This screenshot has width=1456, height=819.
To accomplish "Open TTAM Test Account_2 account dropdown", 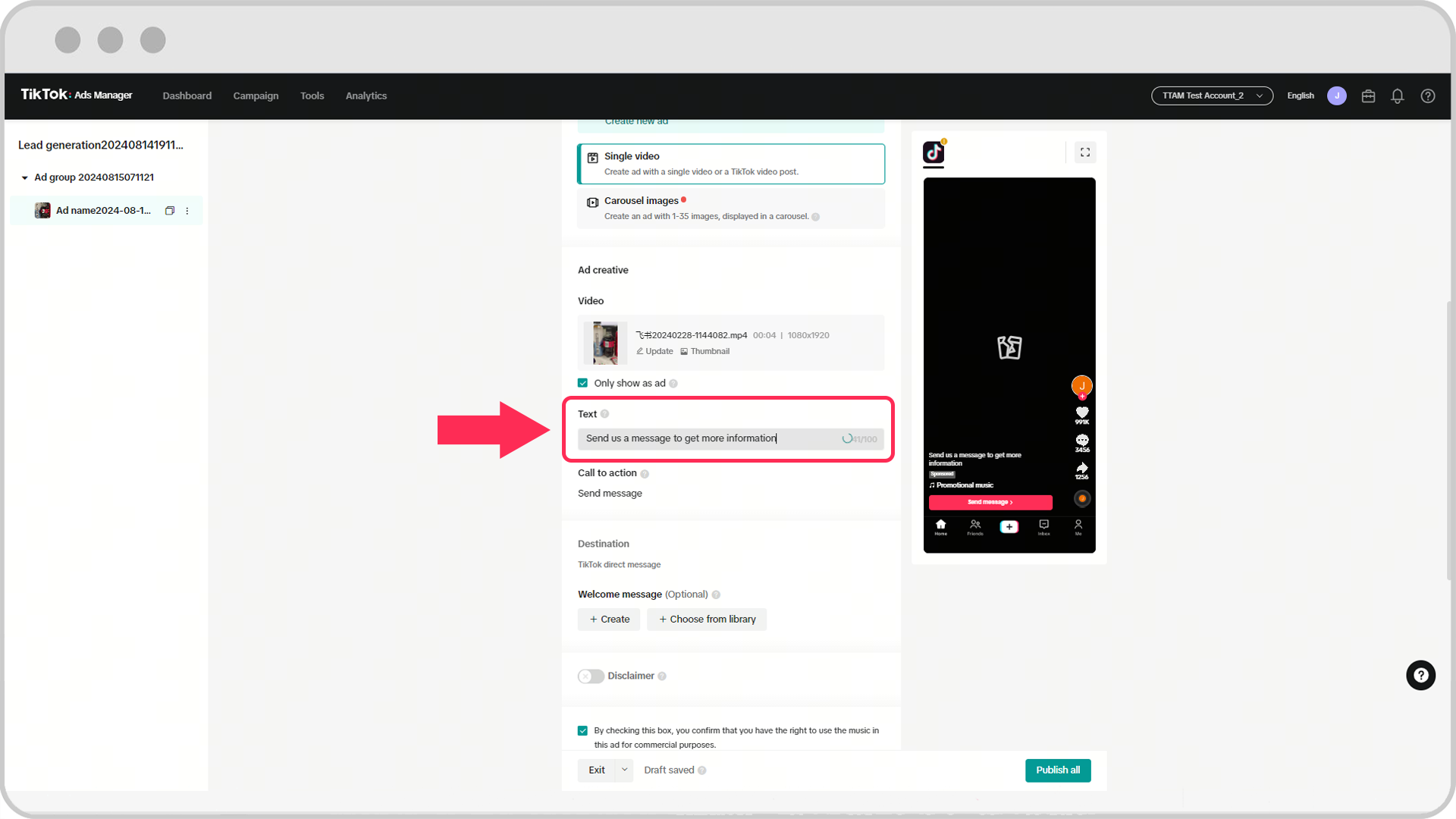I will click(x=1211, y=96).
